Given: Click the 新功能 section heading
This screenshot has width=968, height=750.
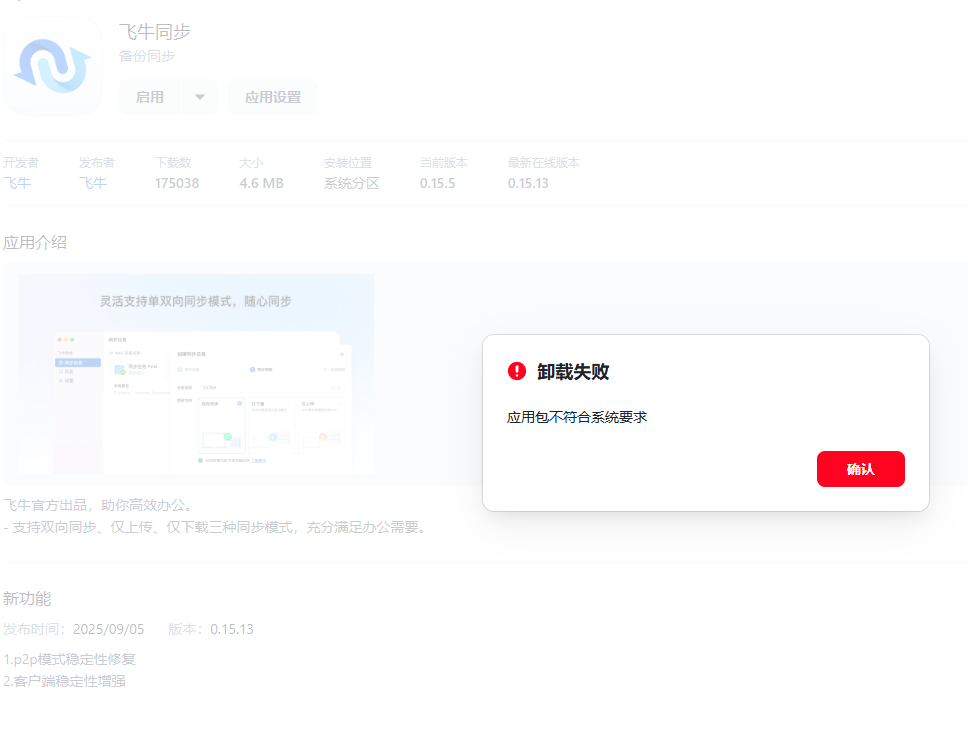Looking at the screenshot, I should pyautogui.click(x=27, y=599).
